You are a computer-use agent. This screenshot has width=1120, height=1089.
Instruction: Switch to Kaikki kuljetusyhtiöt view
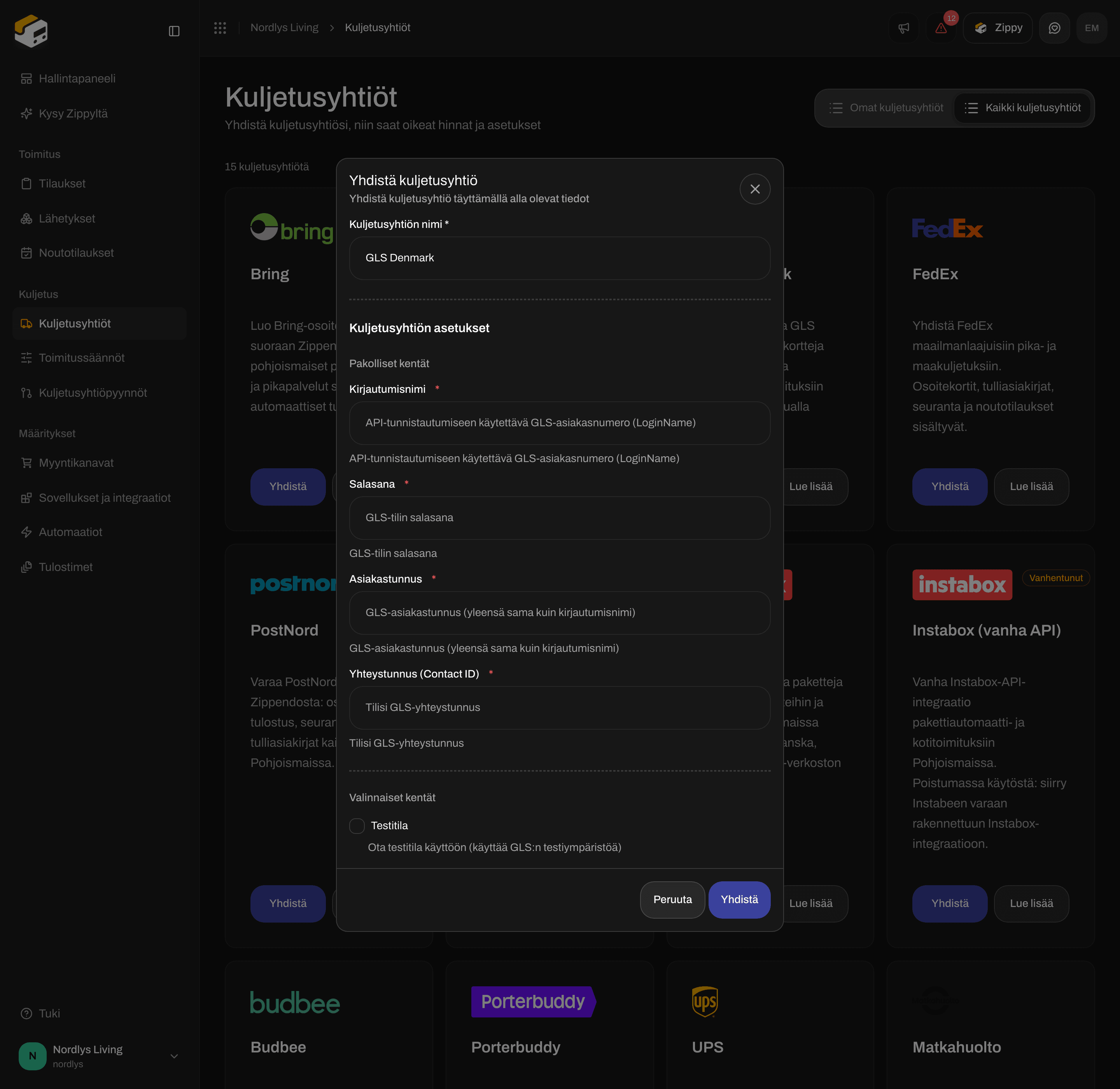pyautogui.click(x=1022, y=107)
